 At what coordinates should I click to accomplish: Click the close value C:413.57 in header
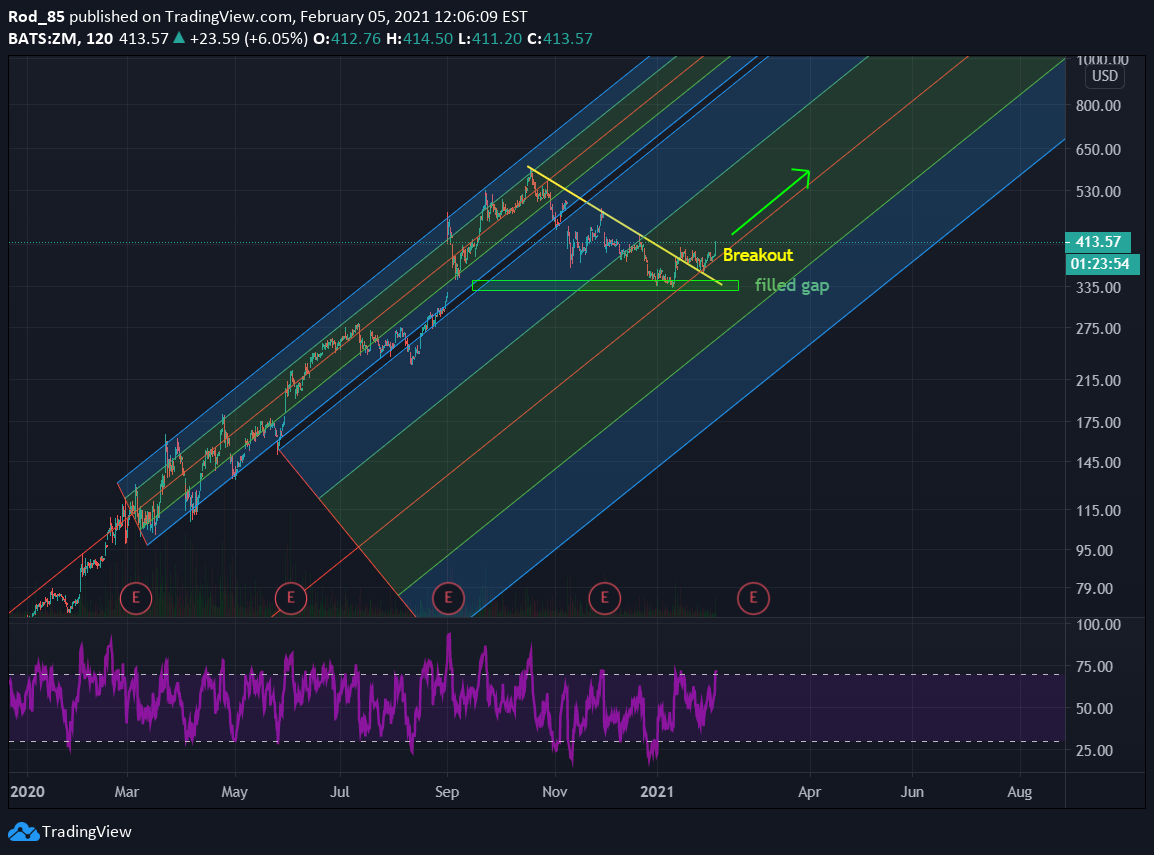(x=559, y=38)
